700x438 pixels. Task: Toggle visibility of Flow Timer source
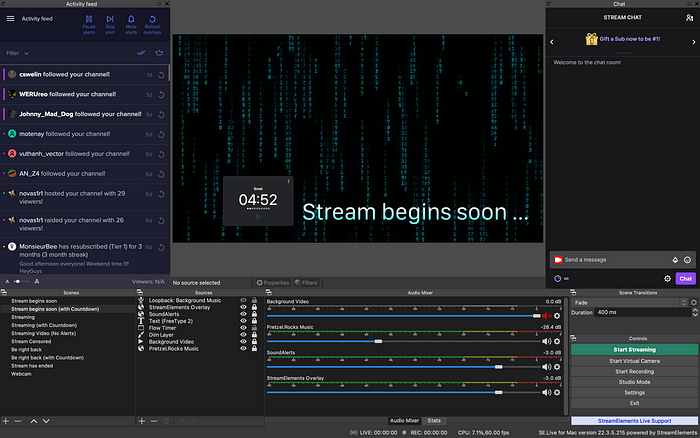(243, 328)
